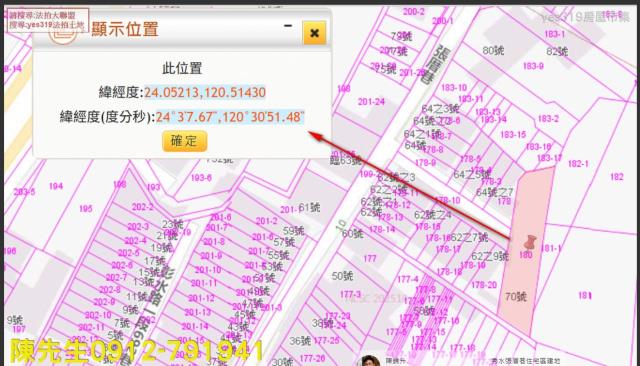Click parcel label 183-15
Viewport: 640px width, 366px height.
pos(513,135)
